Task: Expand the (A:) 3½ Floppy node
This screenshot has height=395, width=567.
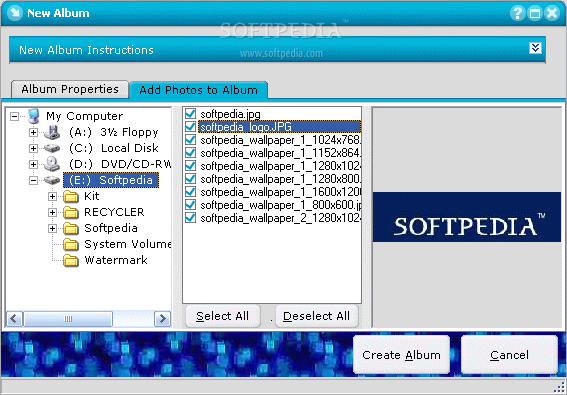Action: 33,132
